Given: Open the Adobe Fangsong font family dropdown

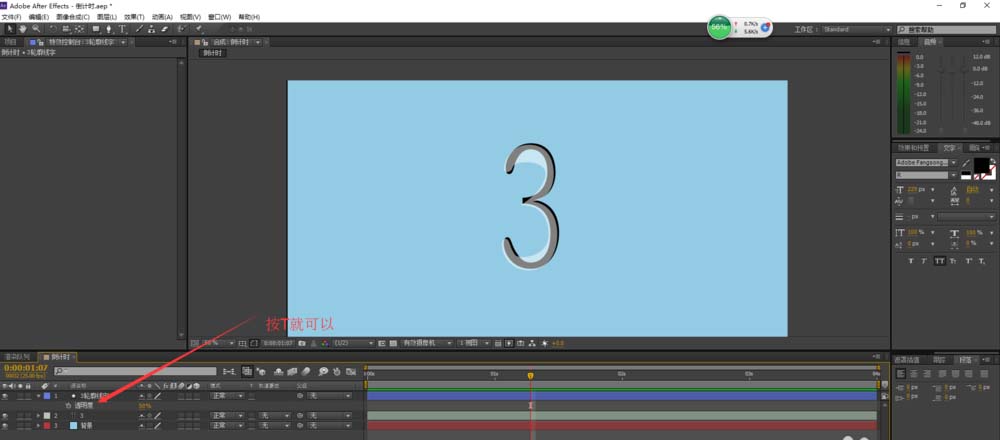Looking at the screenshot, I should [926, 163].
